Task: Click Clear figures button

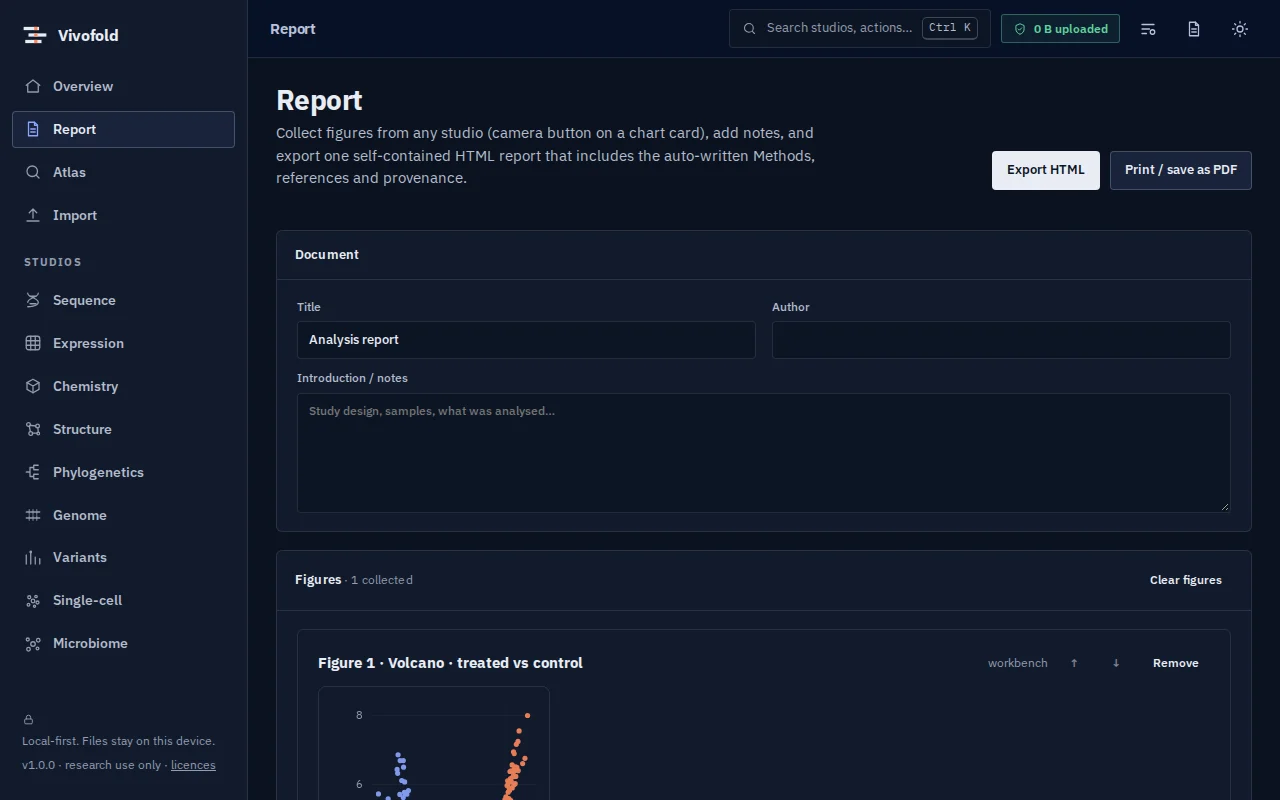Action: [1186, 580]
